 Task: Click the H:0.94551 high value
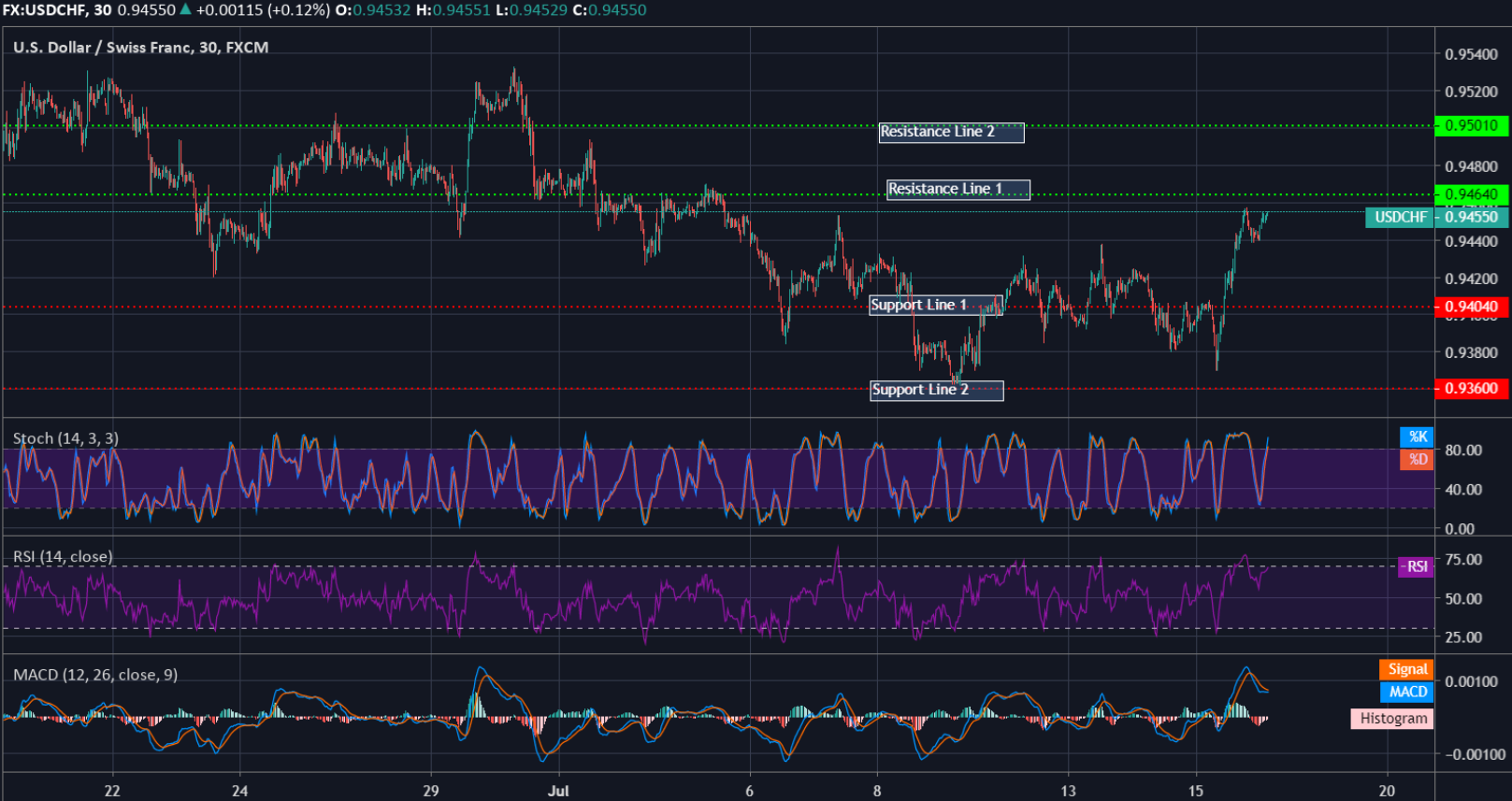[x=453, y=10]
